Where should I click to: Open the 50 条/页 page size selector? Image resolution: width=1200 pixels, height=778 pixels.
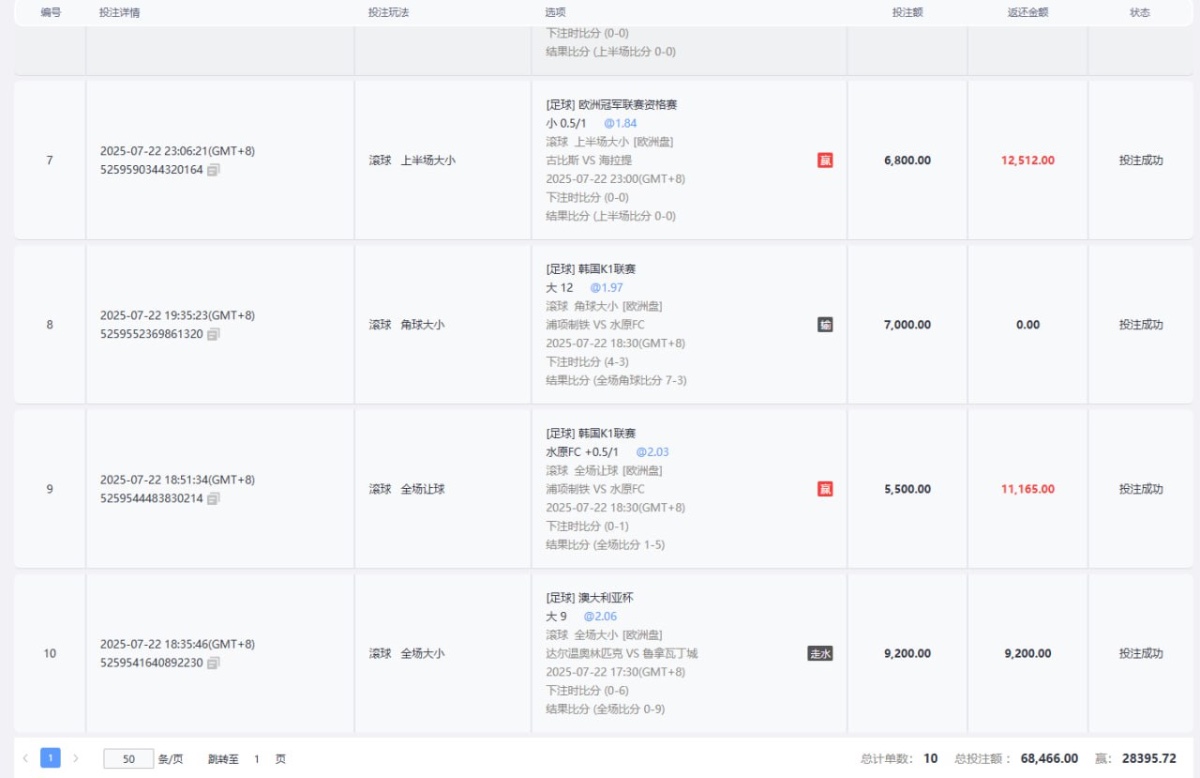click(x=129, y=759)
